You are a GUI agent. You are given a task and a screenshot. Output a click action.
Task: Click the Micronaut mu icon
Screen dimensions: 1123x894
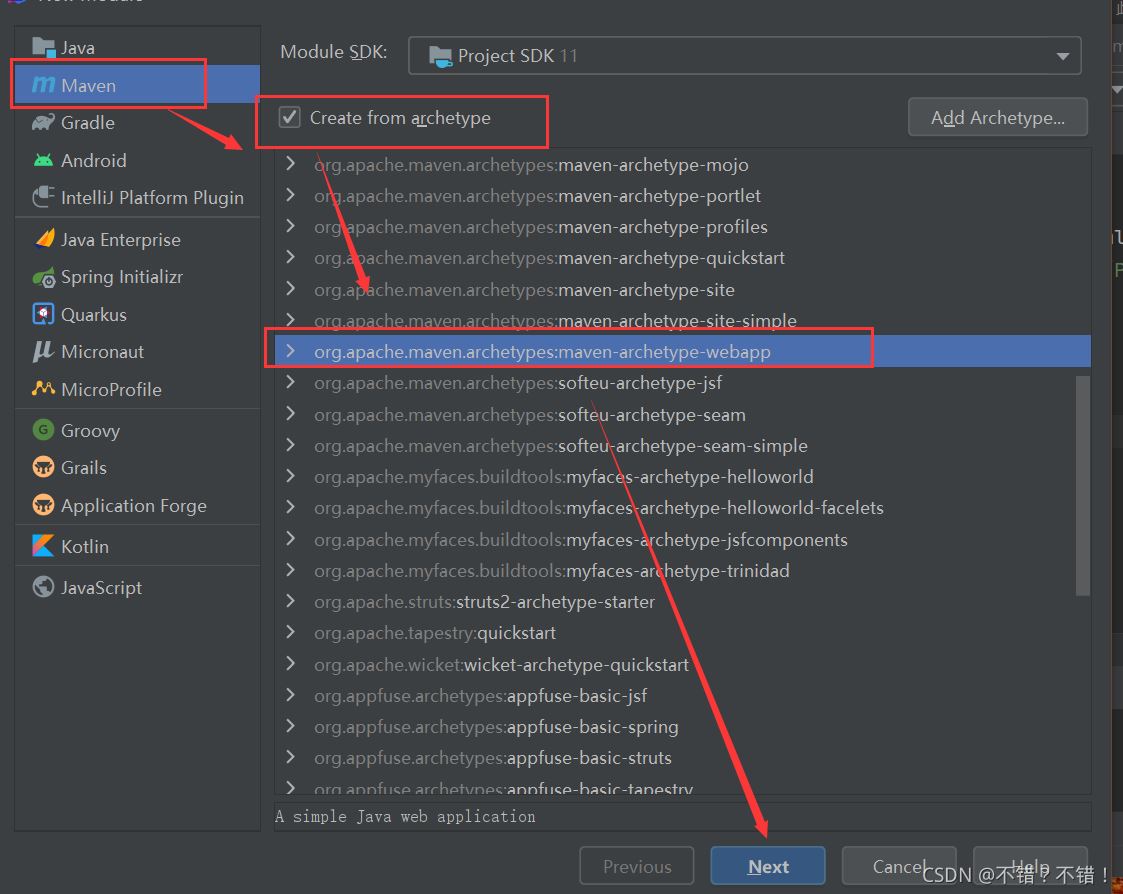coord(43,351)
